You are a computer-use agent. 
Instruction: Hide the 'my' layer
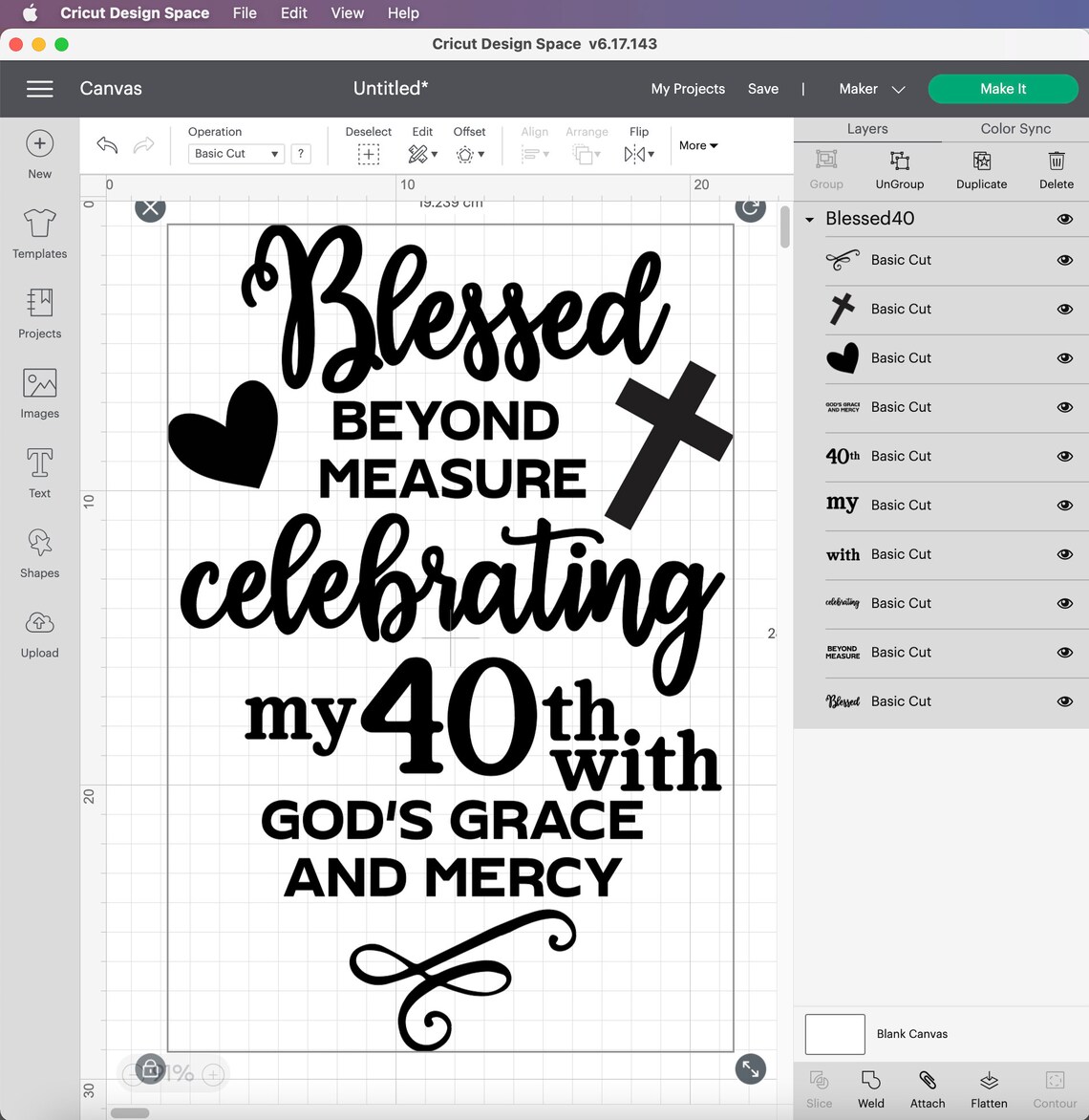tap(1064, 505)
